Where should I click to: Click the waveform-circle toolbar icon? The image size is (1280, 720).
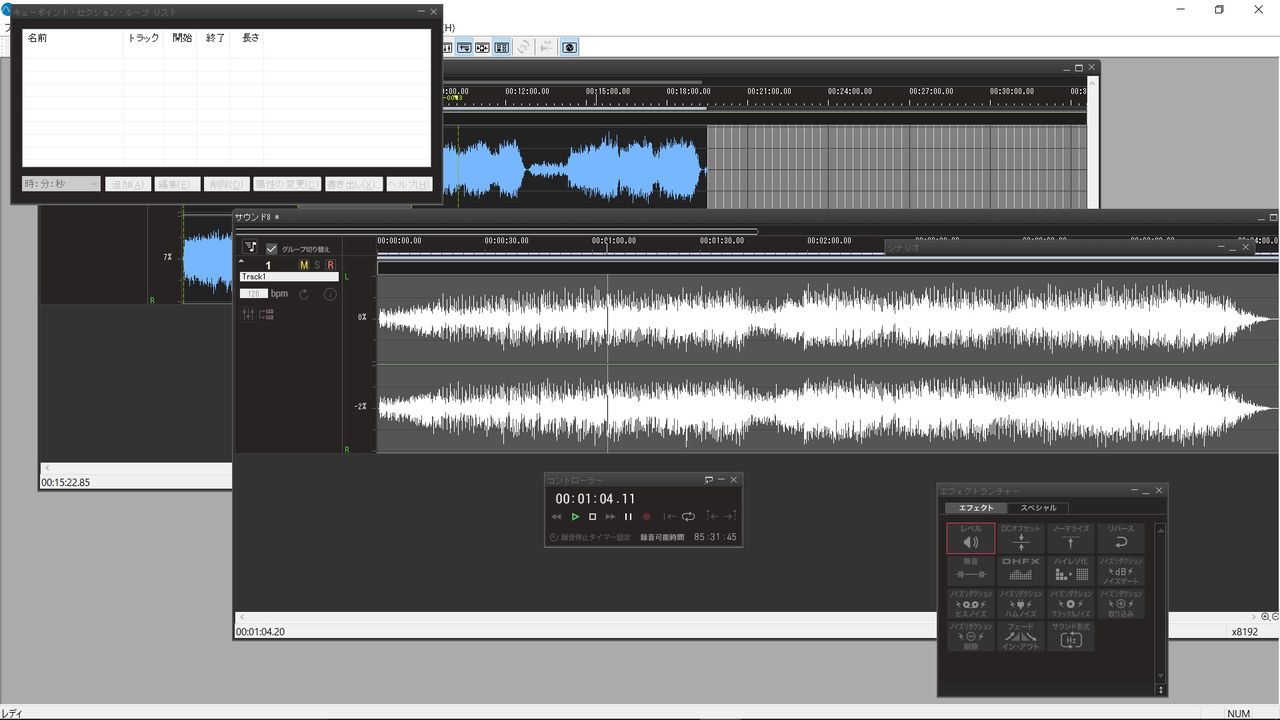click(570, 47)
